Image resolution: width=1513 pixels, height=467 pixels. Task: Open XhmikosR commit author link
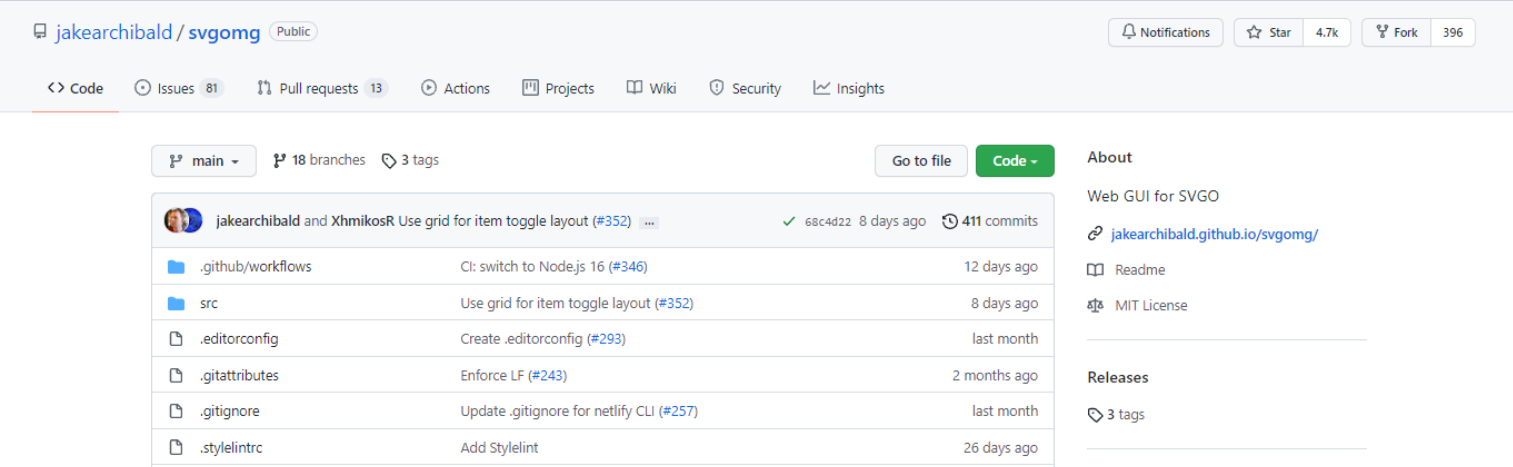[x=363, y=221]
